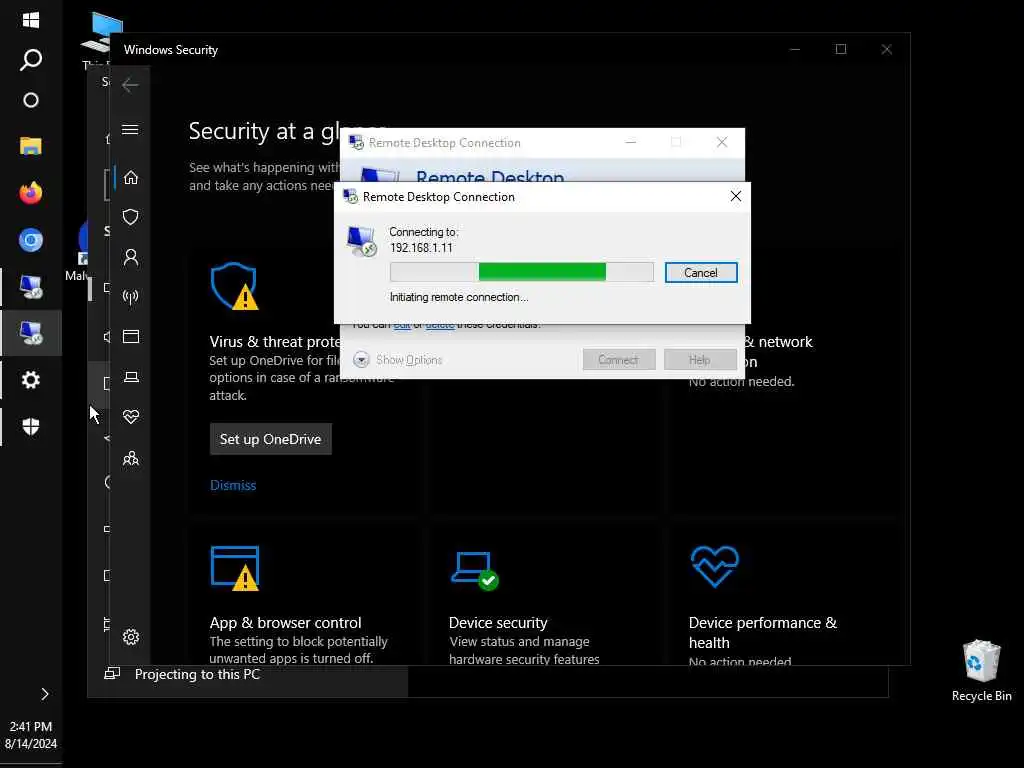This screenshot has width=1024, height=768.
Task: Open the Recycle Bin desktop icon
Action: point(981,671)
